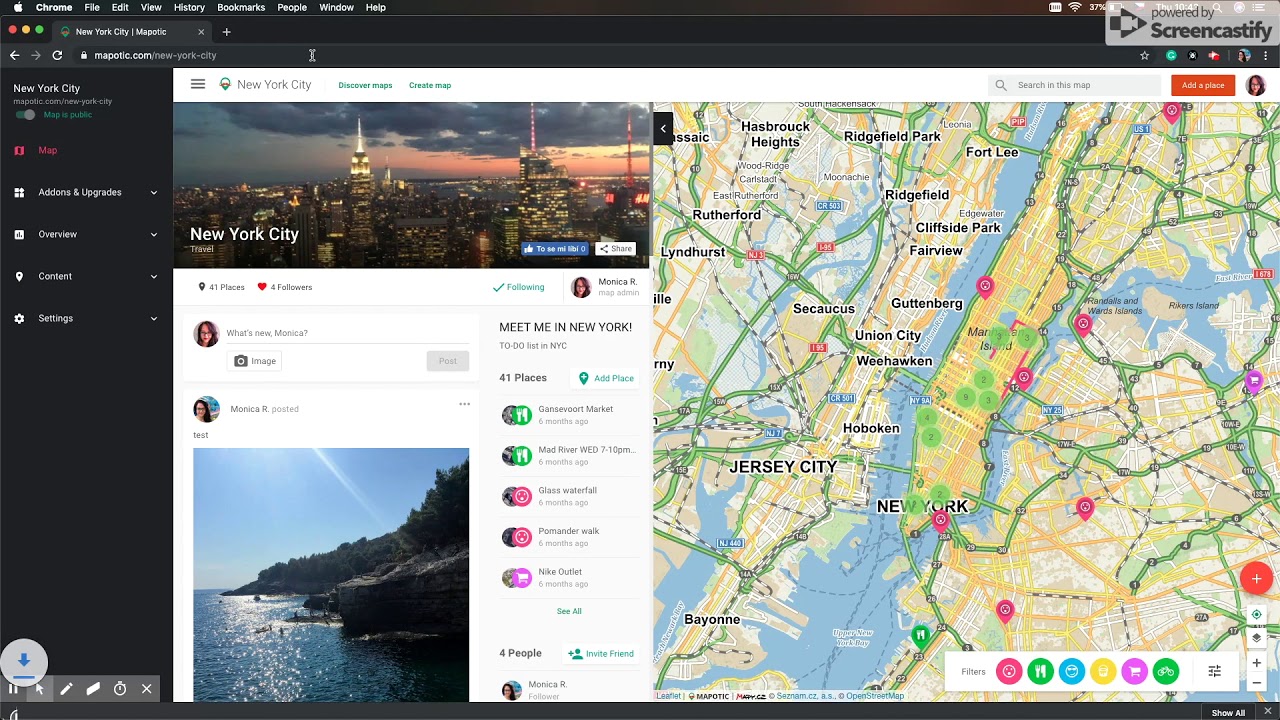Bookmark this page with star icon
Screen dimensions: 1280x720
pos(1145,56)
